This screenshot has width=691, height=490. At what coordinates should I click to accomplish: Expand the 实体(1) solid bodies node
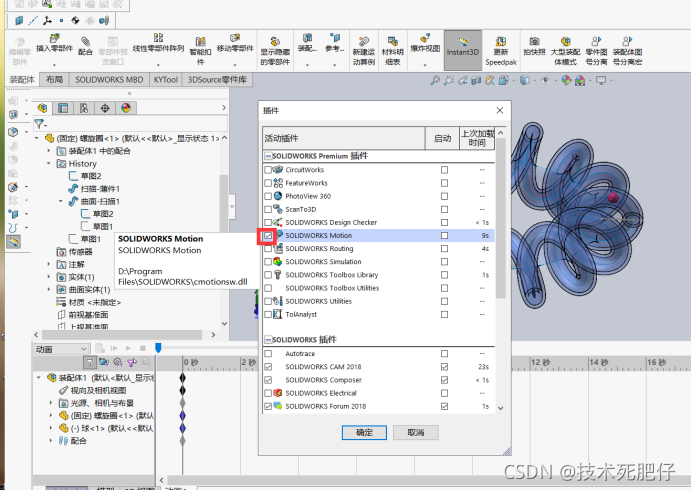[x=49, y=277]
